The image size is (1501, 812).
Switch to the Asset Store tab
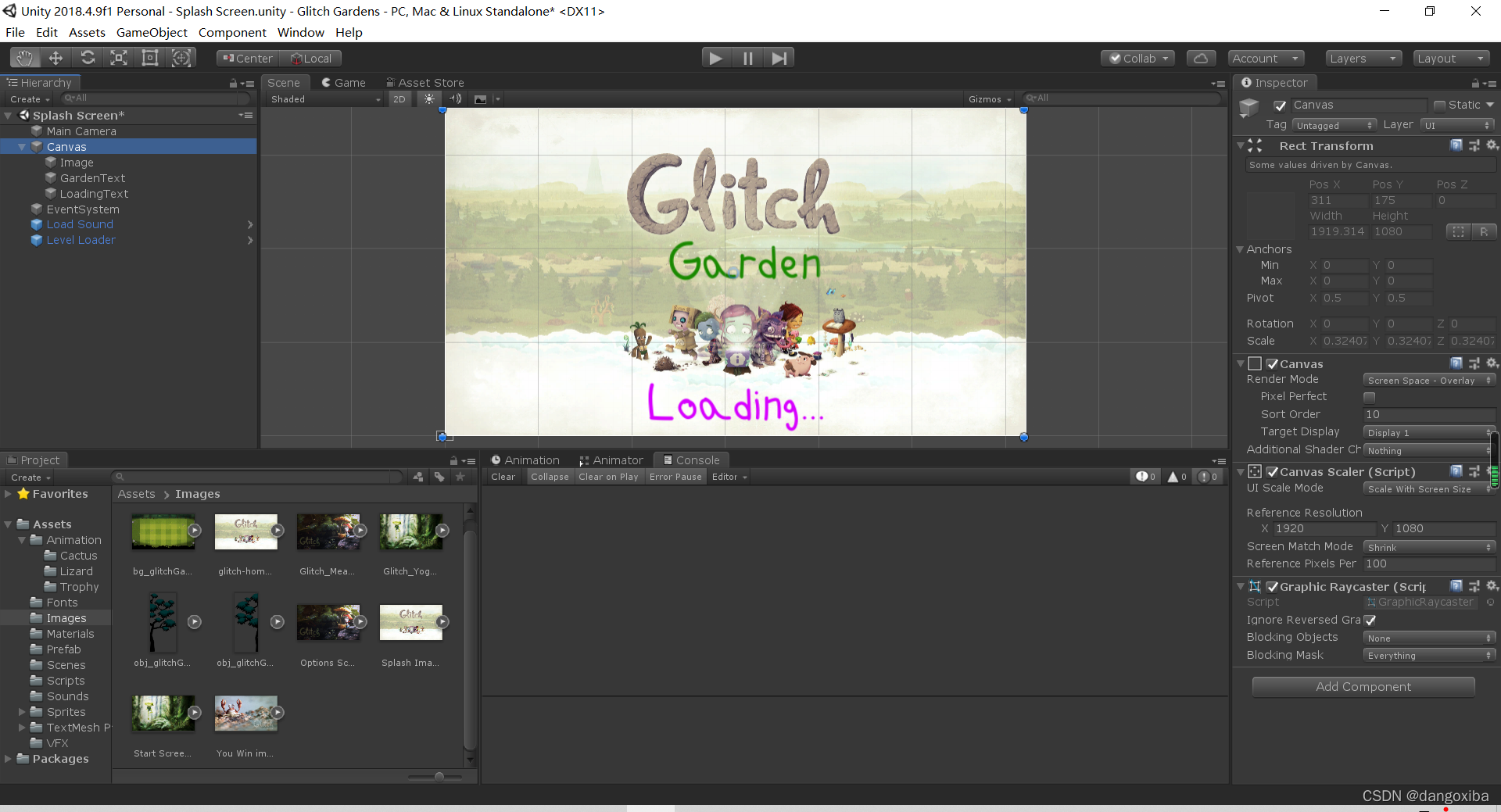pos(425,83)
